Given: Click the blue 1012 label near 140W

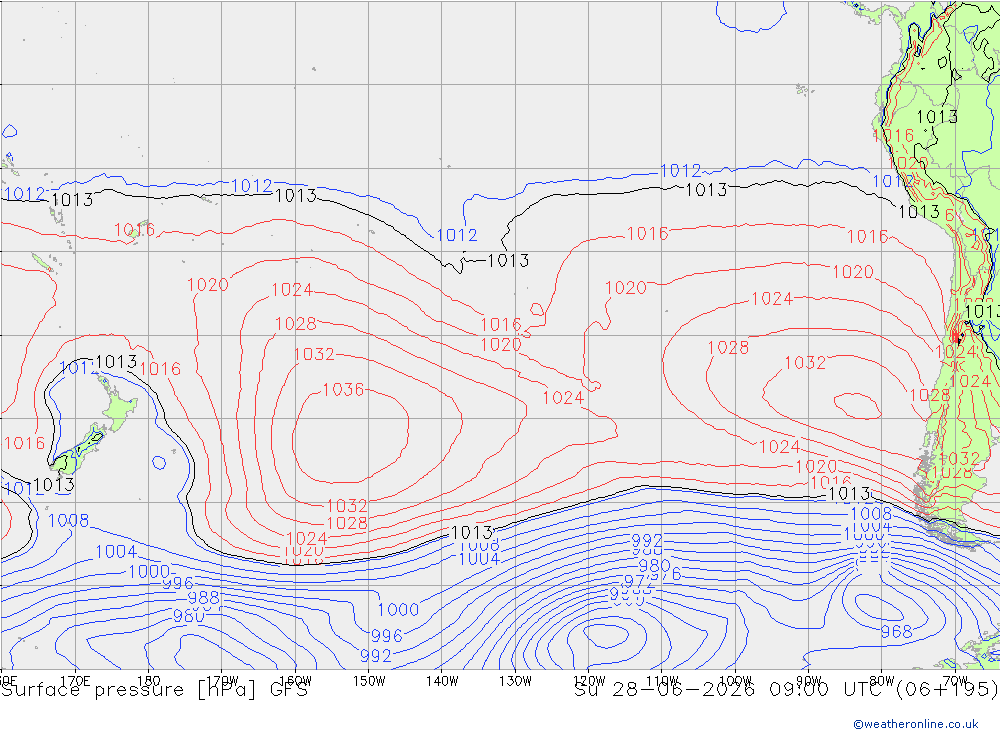Looking at the screenshot, I should coord(457,235).
